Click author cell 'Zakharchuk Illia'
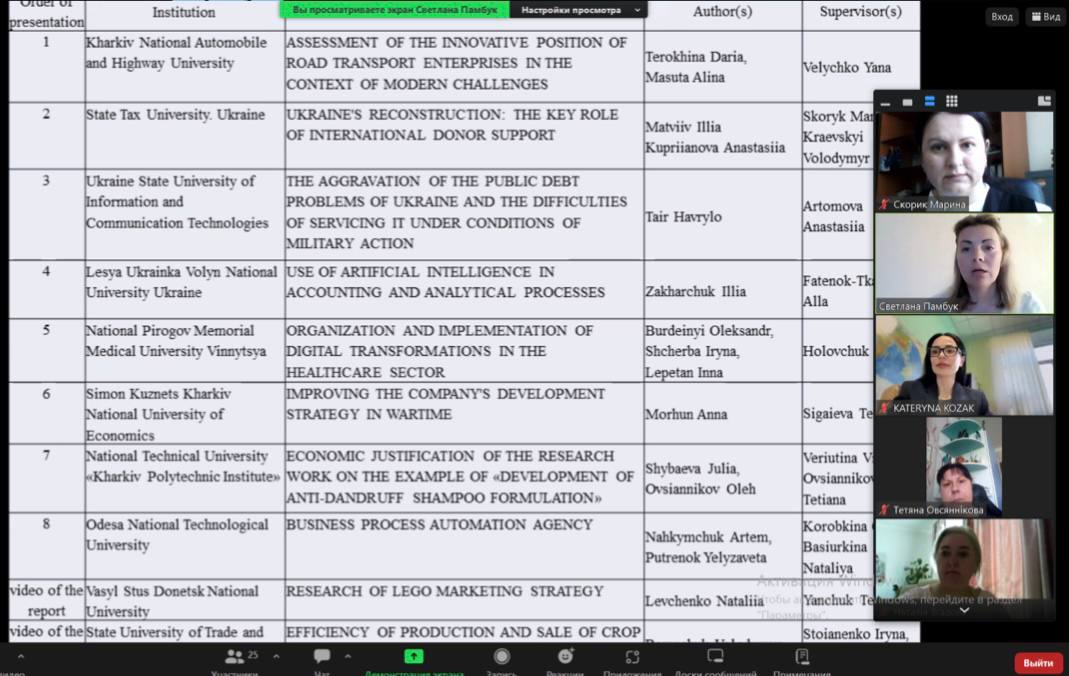Screen dimensions: 1069x676 (x=723, y=291)
